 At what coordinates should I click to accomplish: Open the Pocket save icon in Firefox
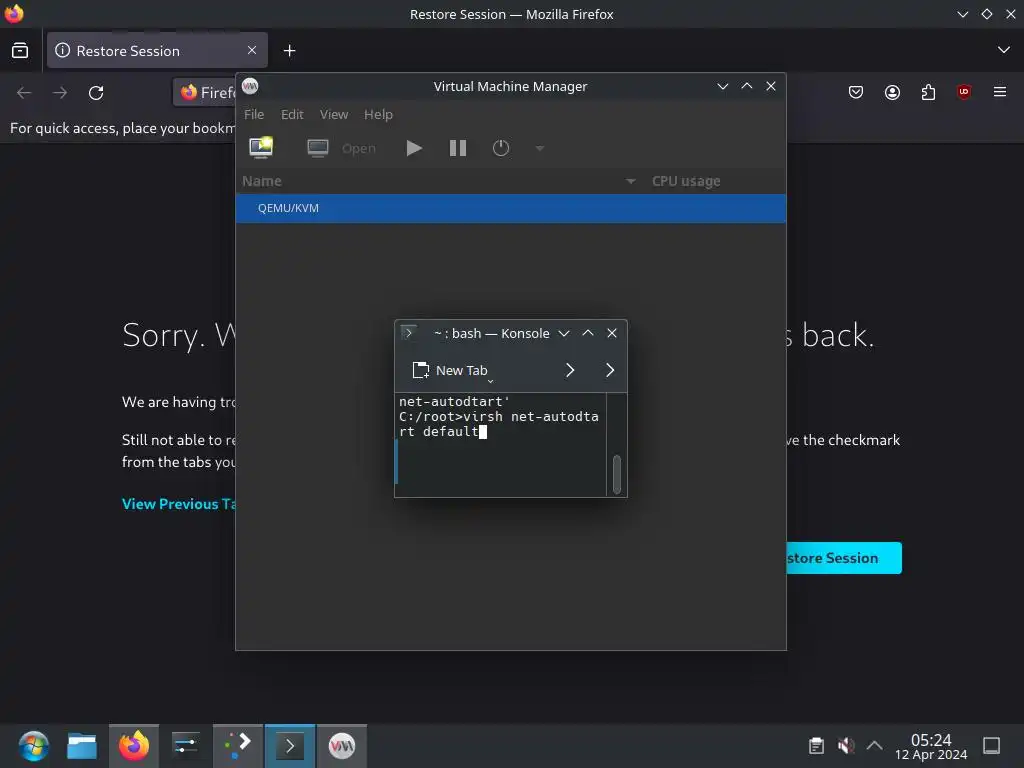pos(856,92)
